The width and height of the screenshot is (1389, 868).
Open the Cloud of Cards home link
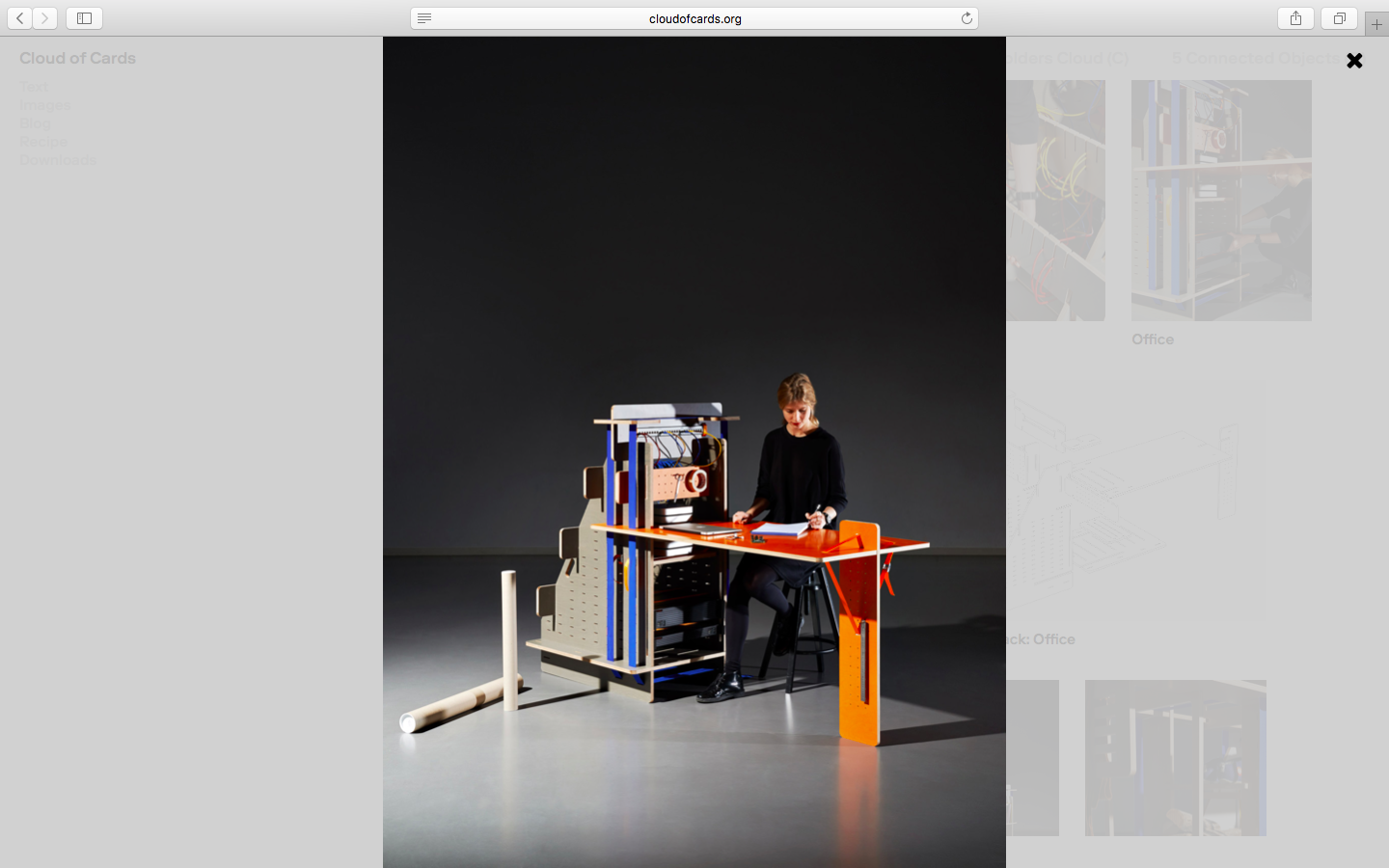[x=77, y=59]
